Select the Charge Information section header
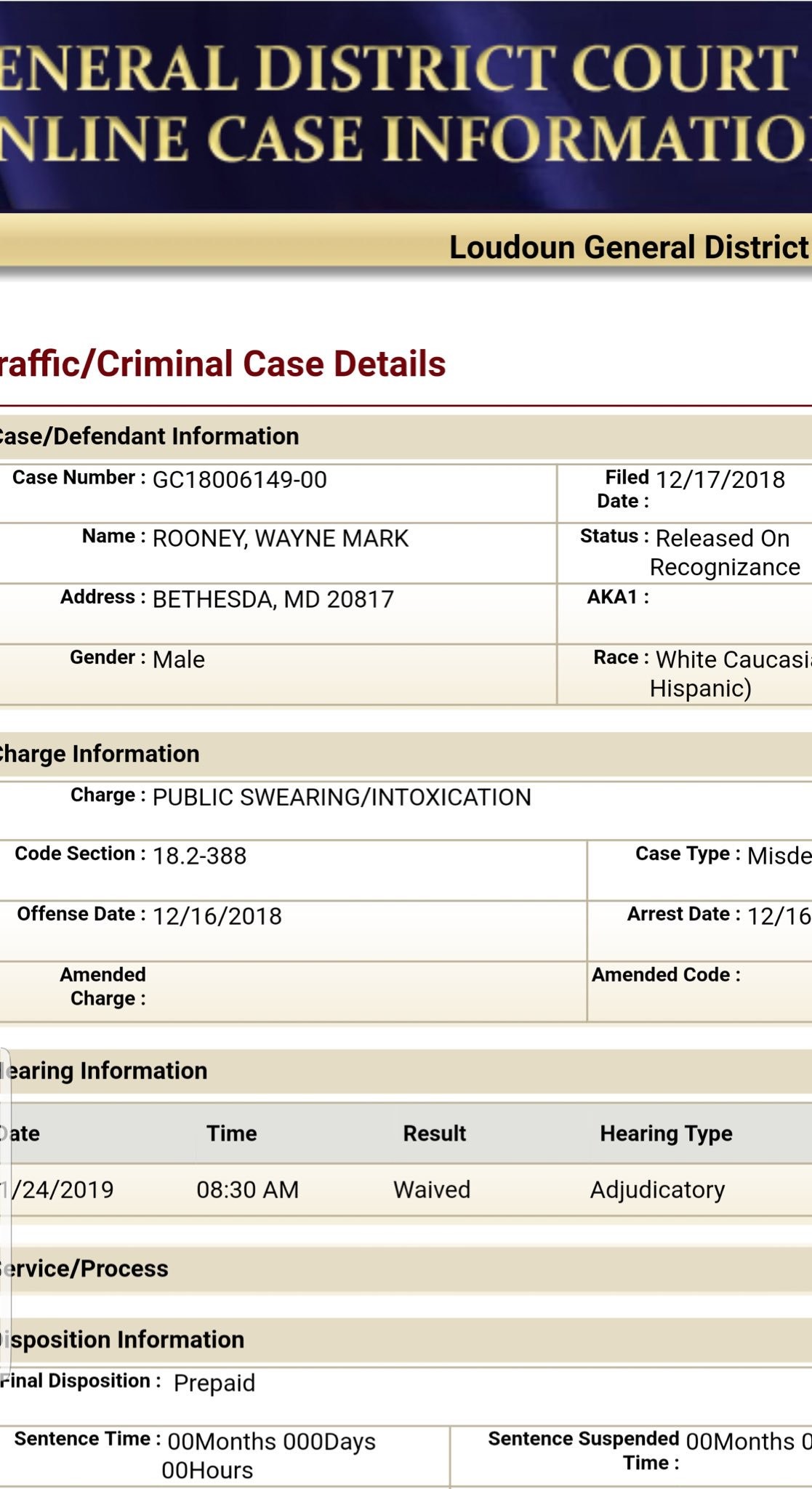812x1489 pixels. point(99,754)
